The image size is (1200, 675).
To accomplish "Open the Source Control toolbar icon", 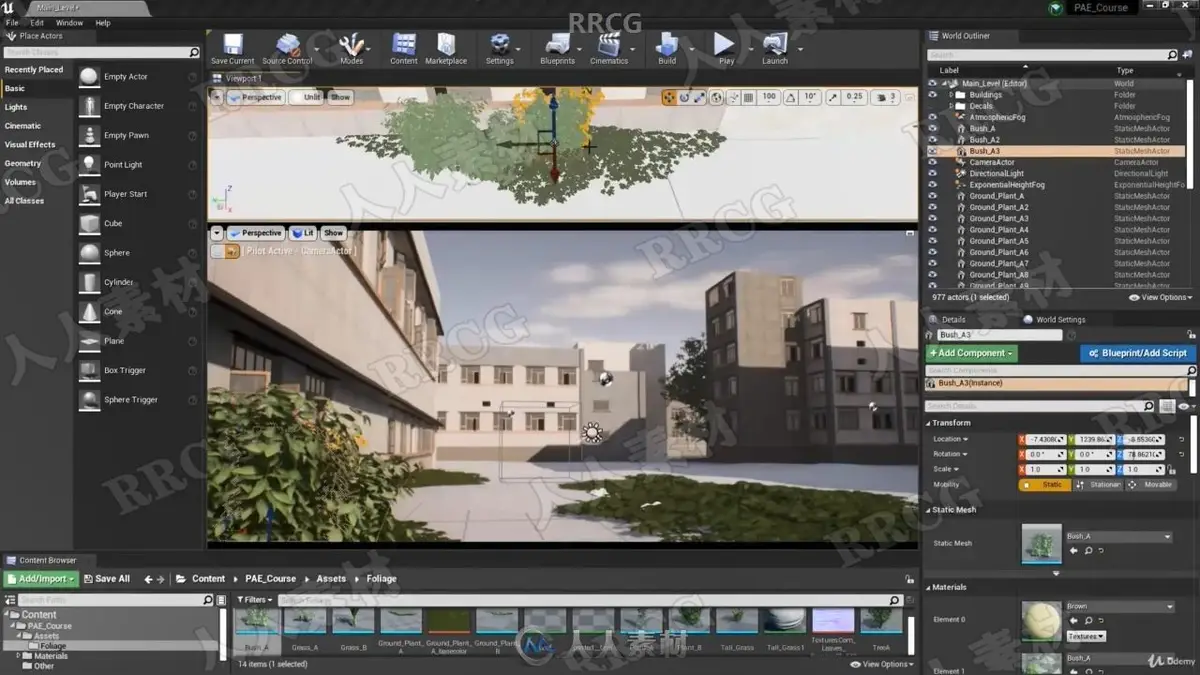I will point(287,45).
